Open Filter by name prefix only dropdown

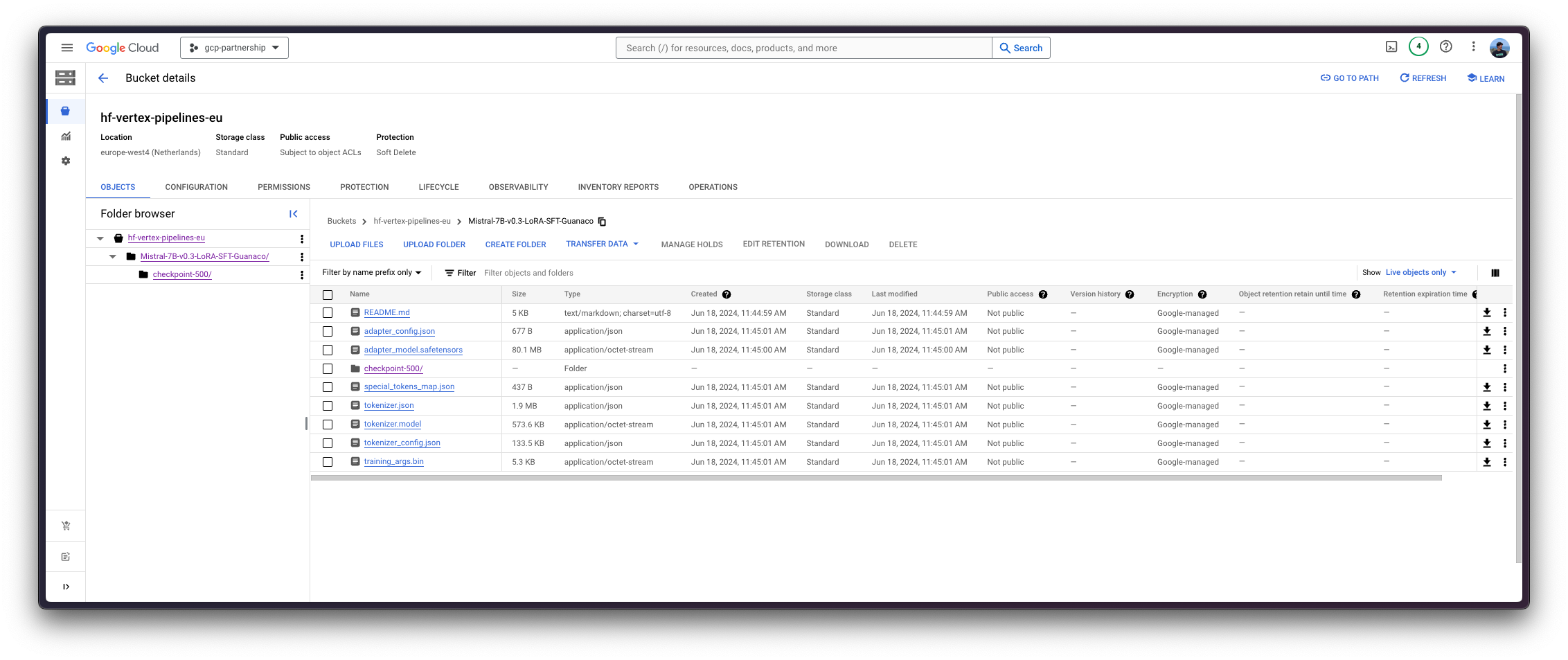tap(372, 273)
